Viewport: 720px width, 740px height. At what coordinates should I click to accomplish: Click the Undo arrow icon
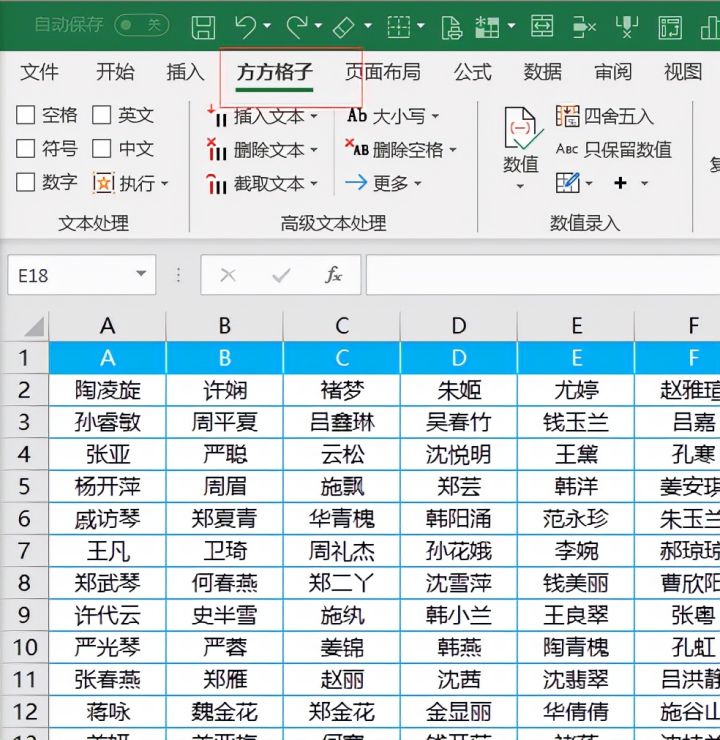(x=246, y=26)
